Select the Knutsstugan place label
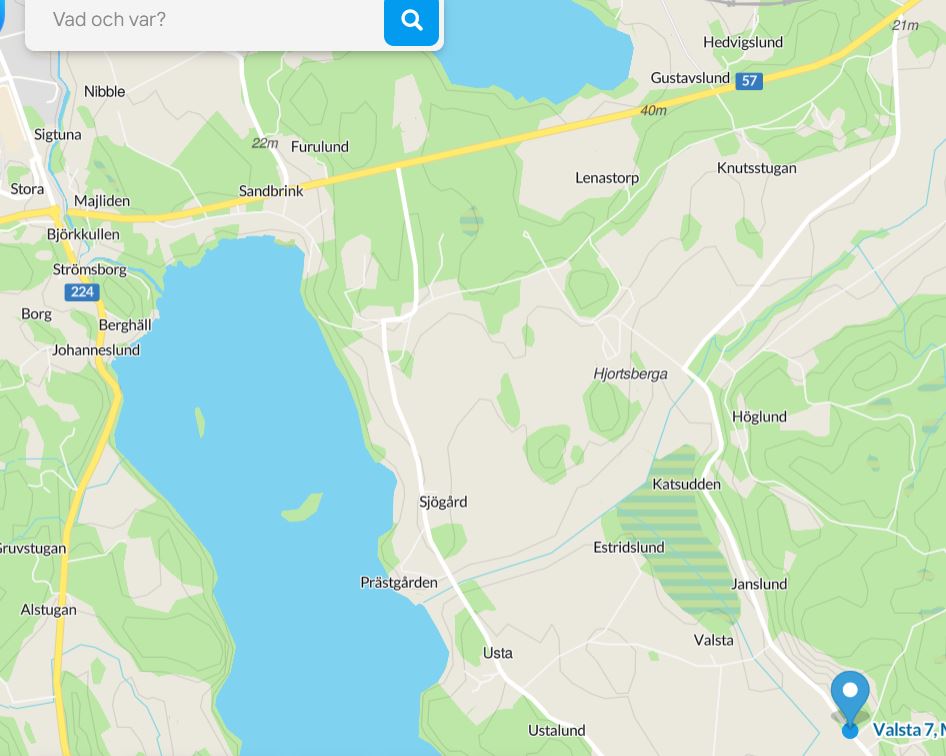946x756 pixels. coord(757,168)
